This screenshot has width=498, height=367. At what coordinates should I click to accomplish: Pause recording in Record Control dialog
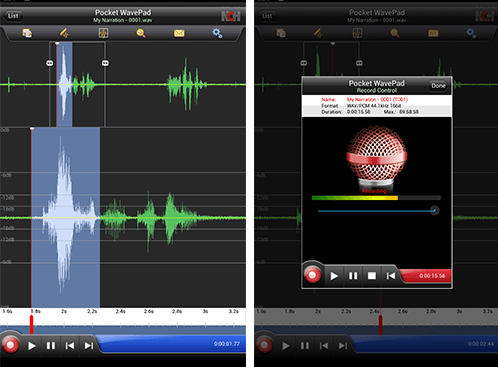click(353, 276)
